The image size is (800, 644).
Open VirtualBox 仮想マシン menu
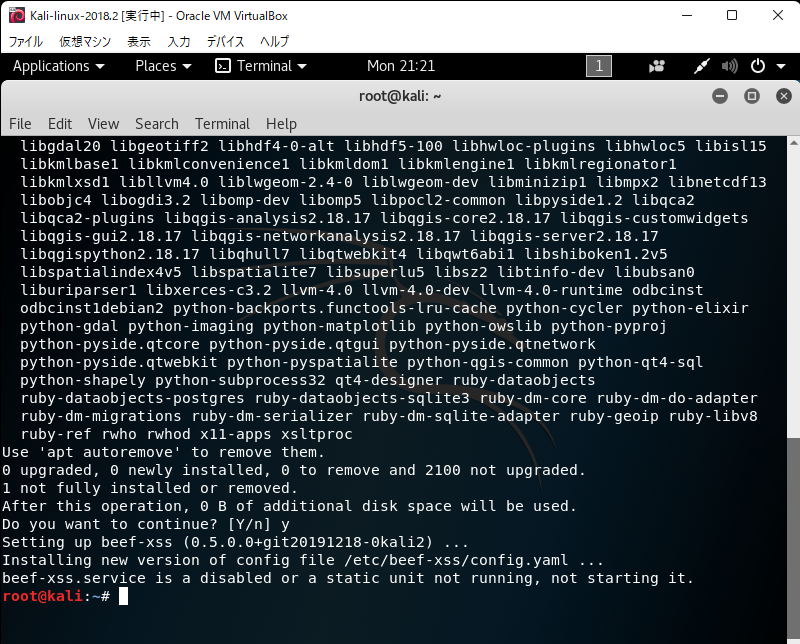coord(85,41)
